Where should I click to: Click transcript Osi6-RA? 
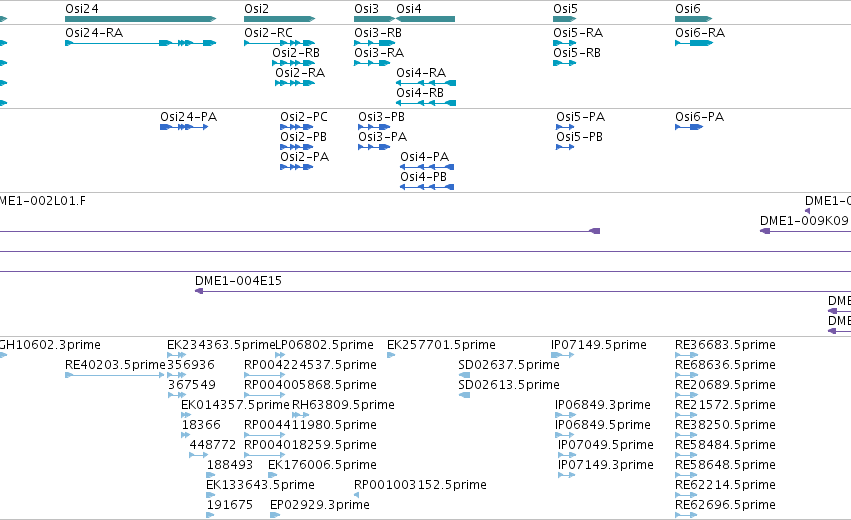tap(700, 33)
